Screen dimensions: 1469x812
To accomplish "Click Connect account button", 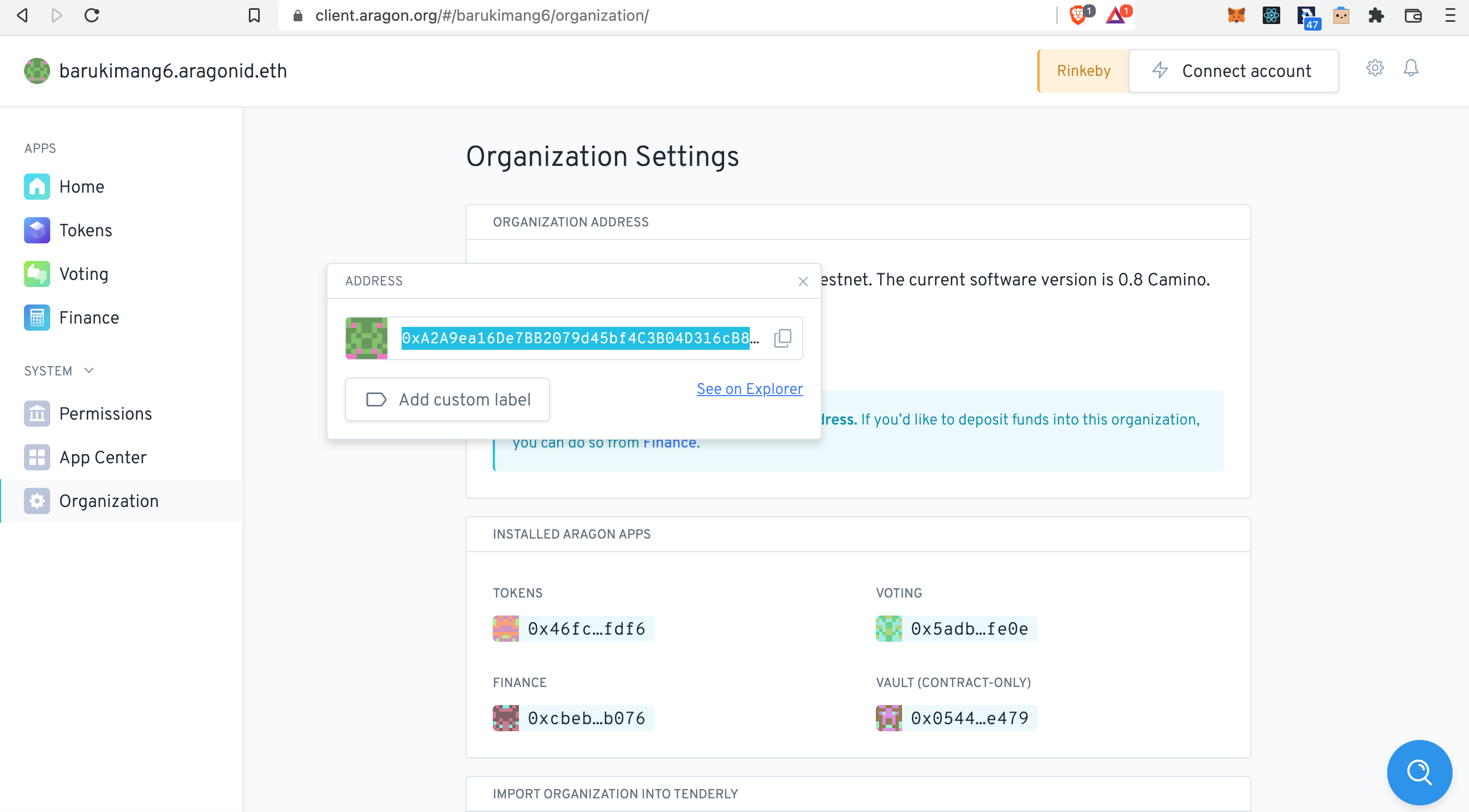I will (x=1233, y=71).
